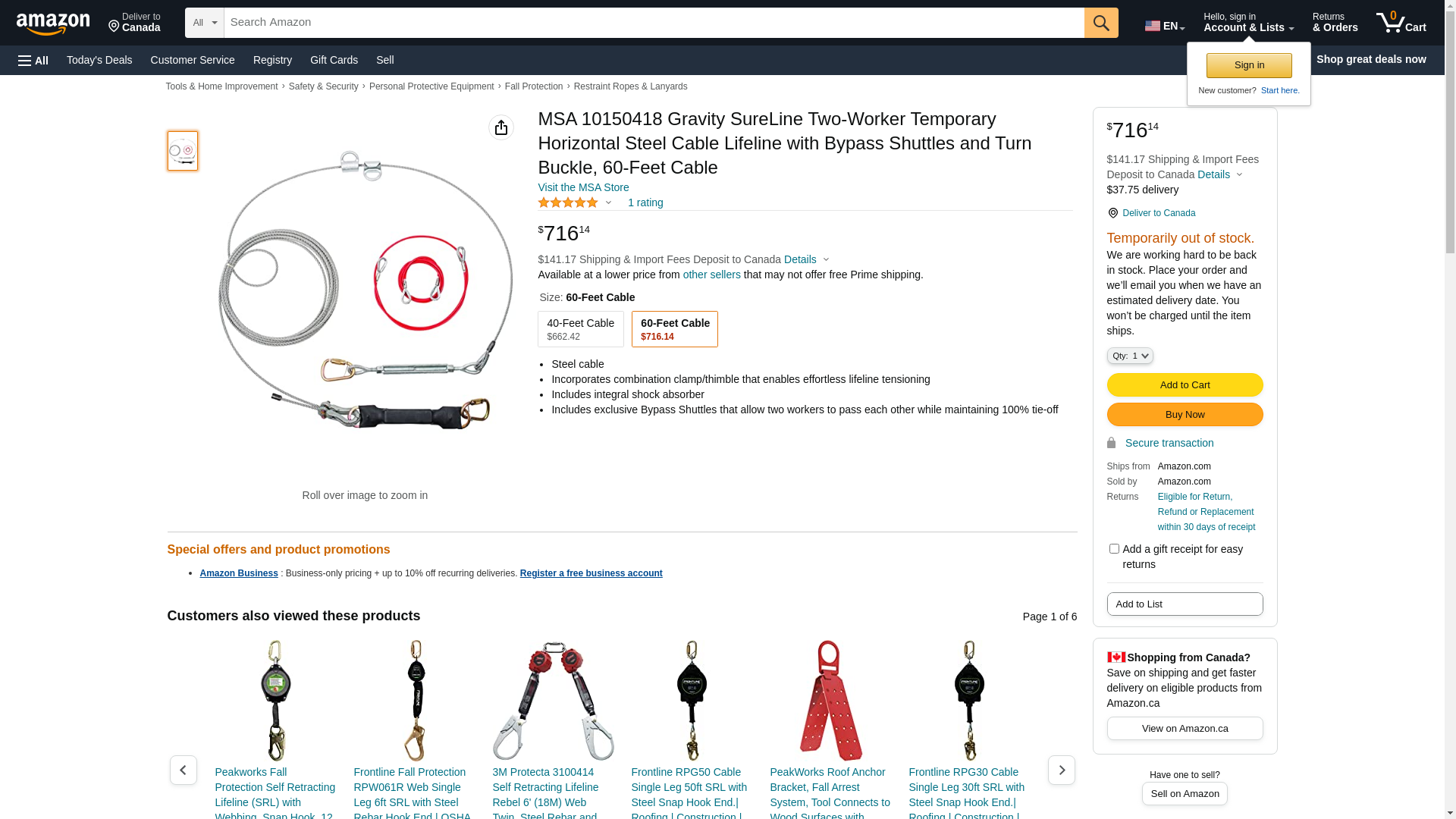Image resolution: width=1456 pixels, height=819 pixels.
Task: Click the five-star rating icons
Action: tap(568, 202)
